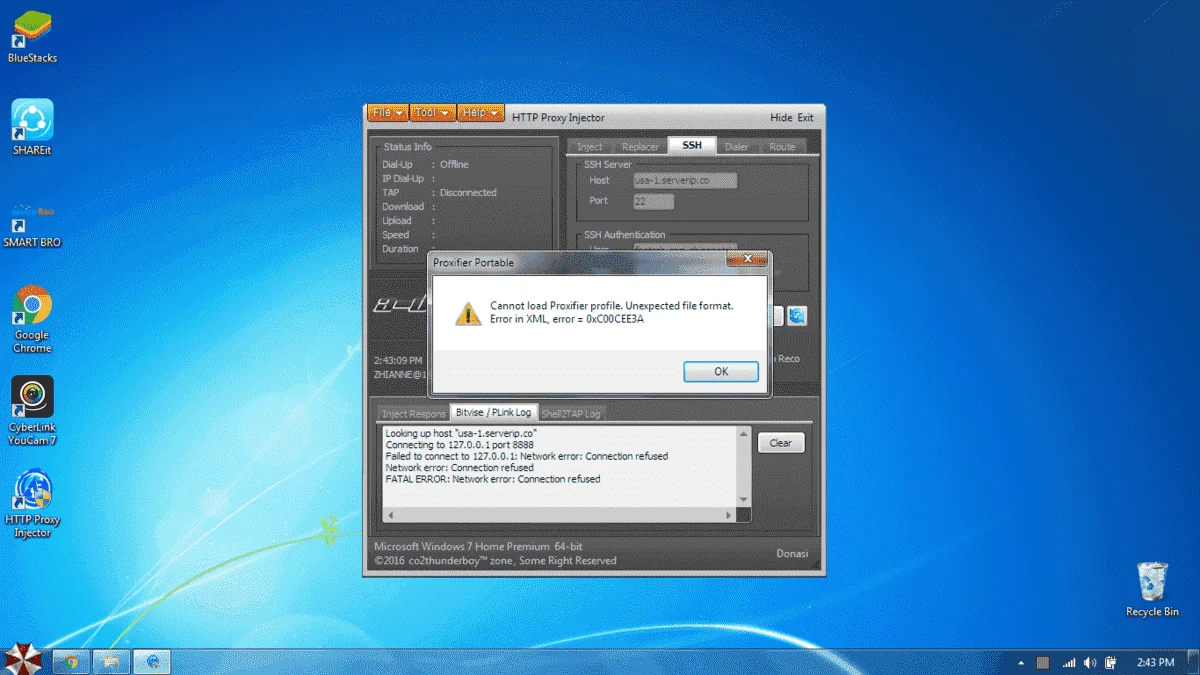The height and width of the screenshot is (675, 1200).
Task: Open the Inject Respons log tab
Action: 413,413
